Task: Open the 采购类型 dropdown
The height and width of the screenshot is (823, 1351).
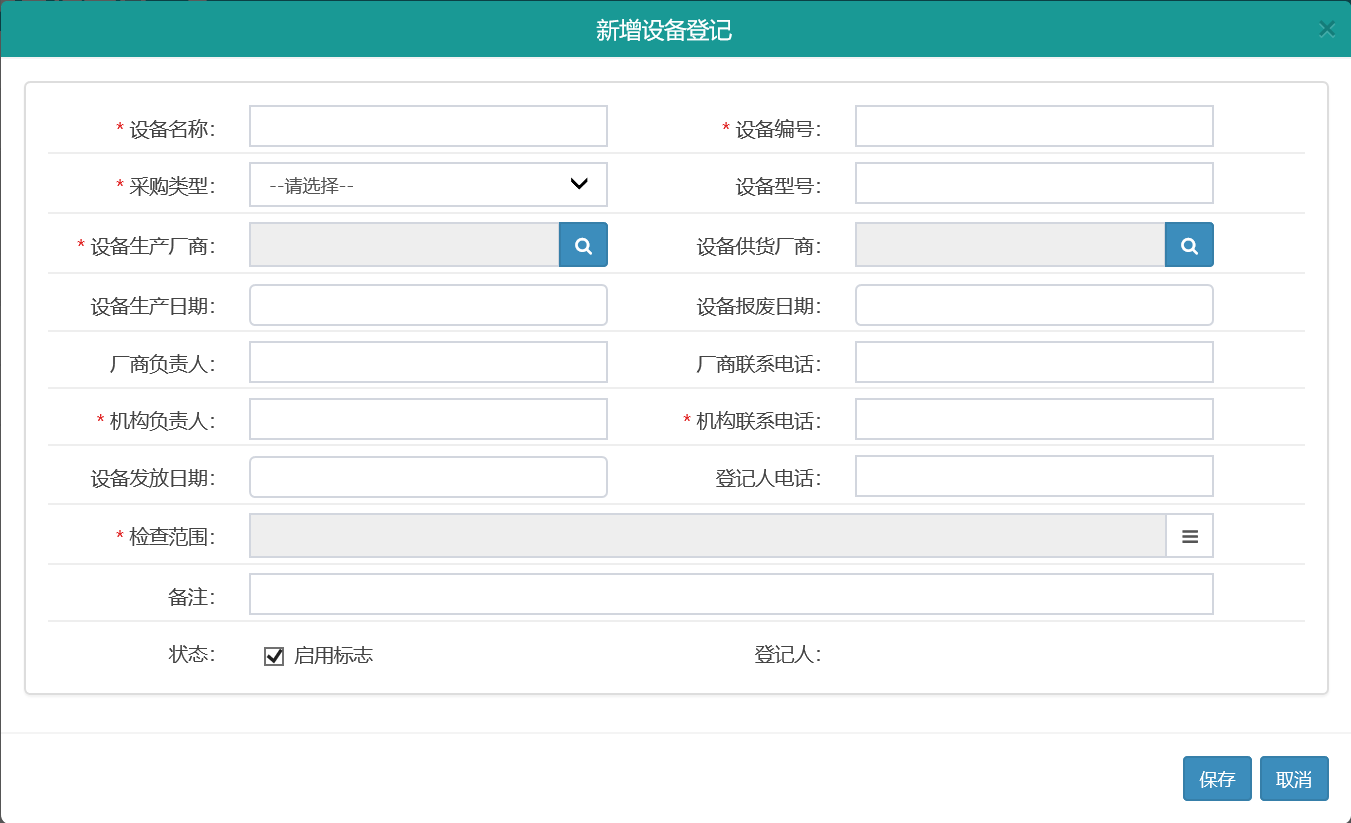Action: click(x=428, y=185)
